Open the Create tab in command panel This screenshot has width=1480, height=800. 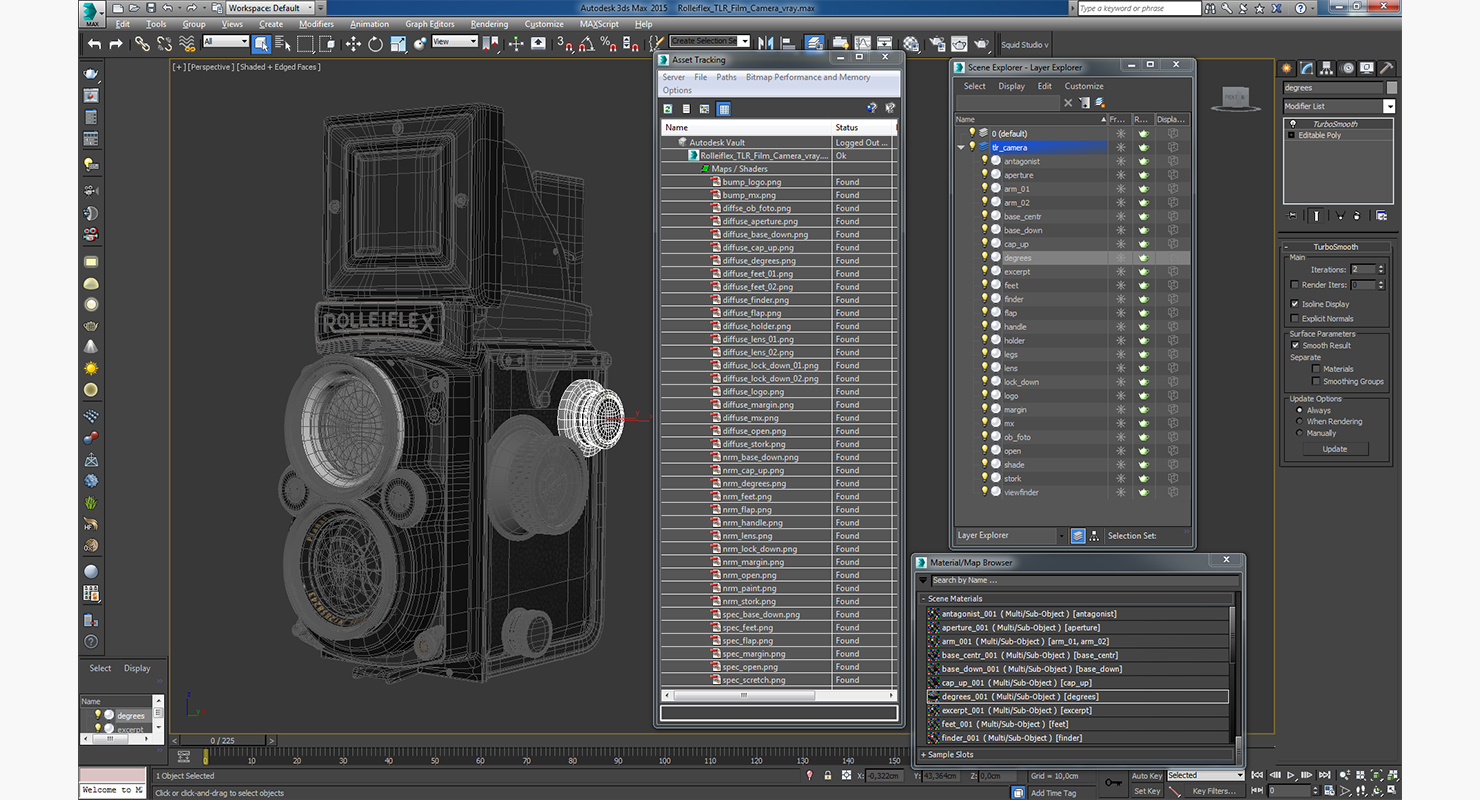pos(1289,68)
